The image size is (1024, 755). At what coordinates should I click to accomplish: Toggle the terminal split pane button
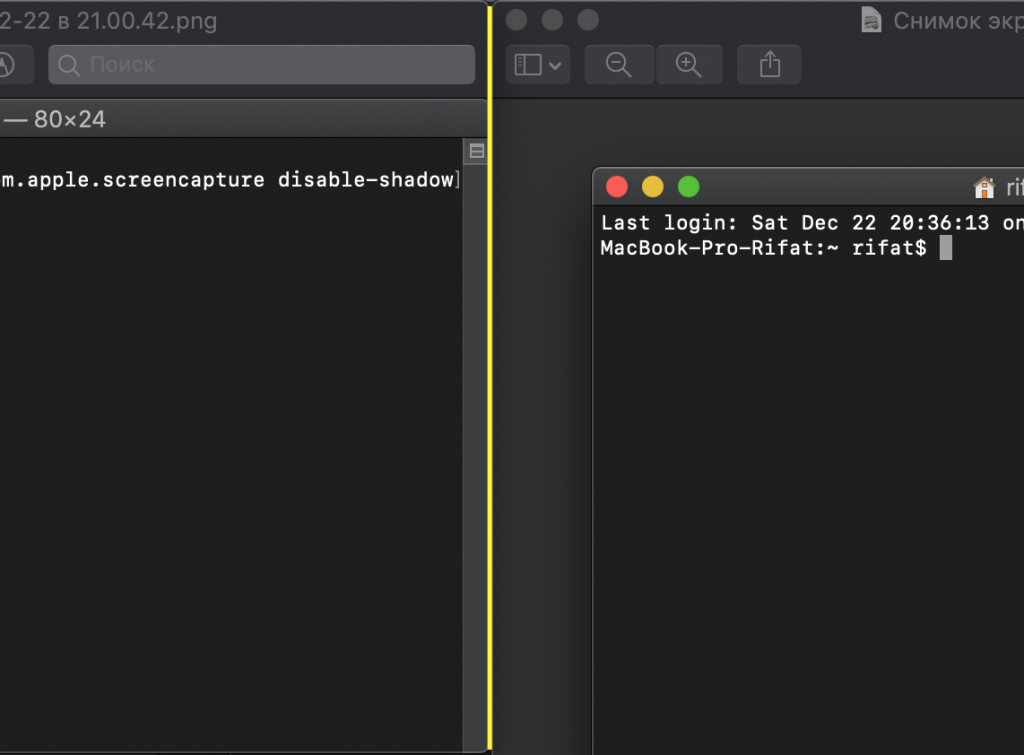tap(477, 151)
